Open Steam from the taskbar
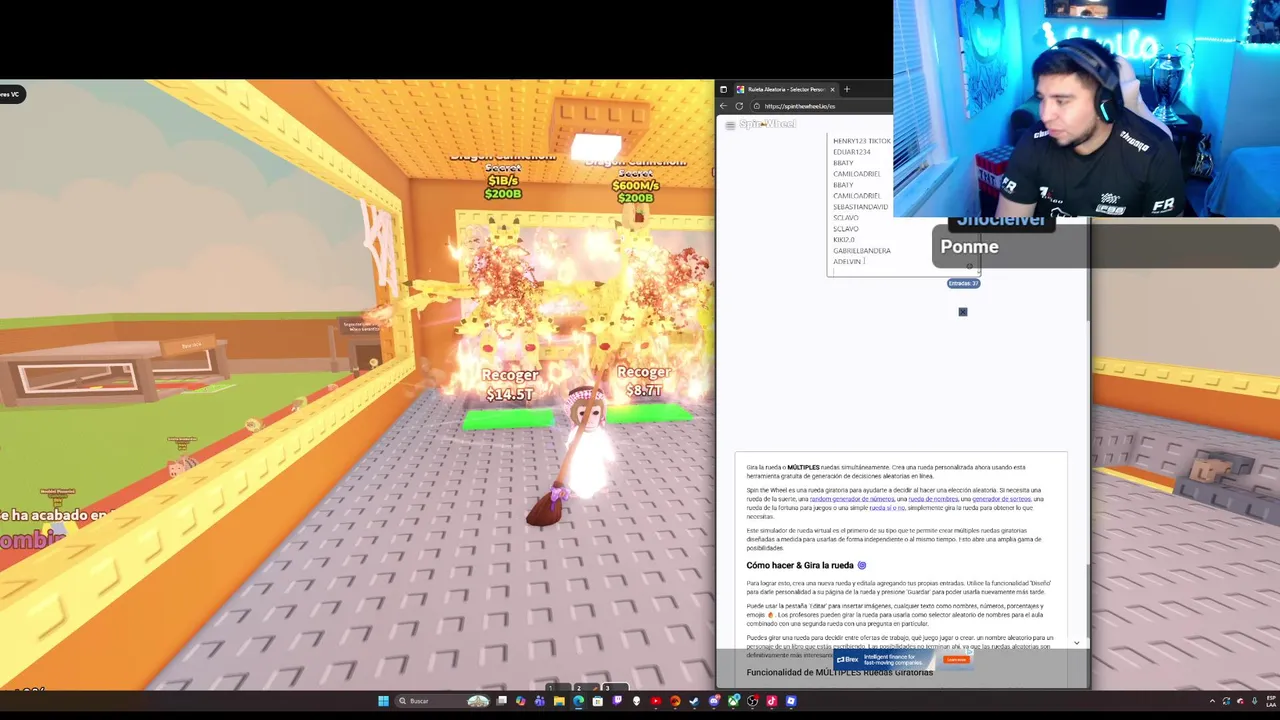 point(694,701)
